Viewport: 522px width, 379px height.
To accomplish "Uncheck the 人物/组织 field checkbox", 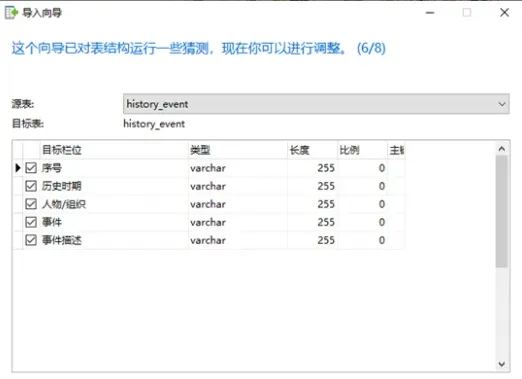I will [x=31, y=204].
